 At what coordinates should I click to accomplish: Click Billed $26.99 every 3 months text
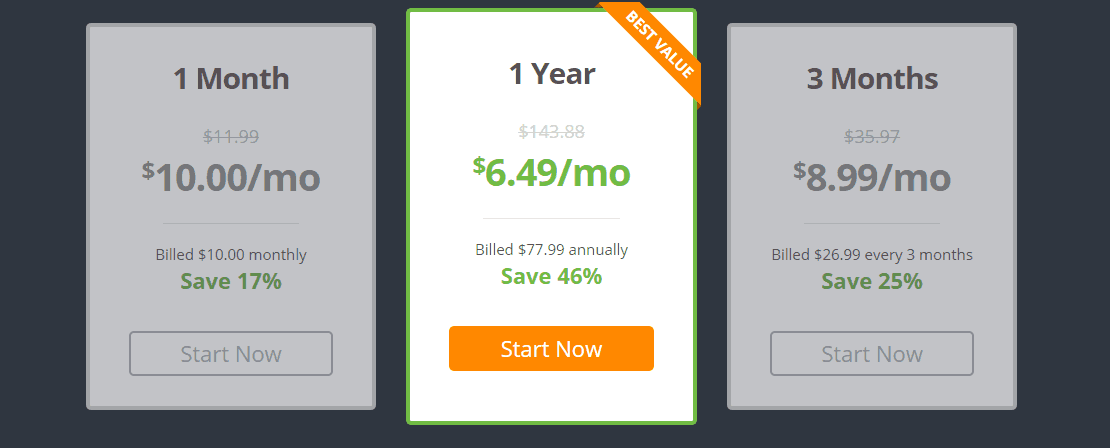click(871, 254)
